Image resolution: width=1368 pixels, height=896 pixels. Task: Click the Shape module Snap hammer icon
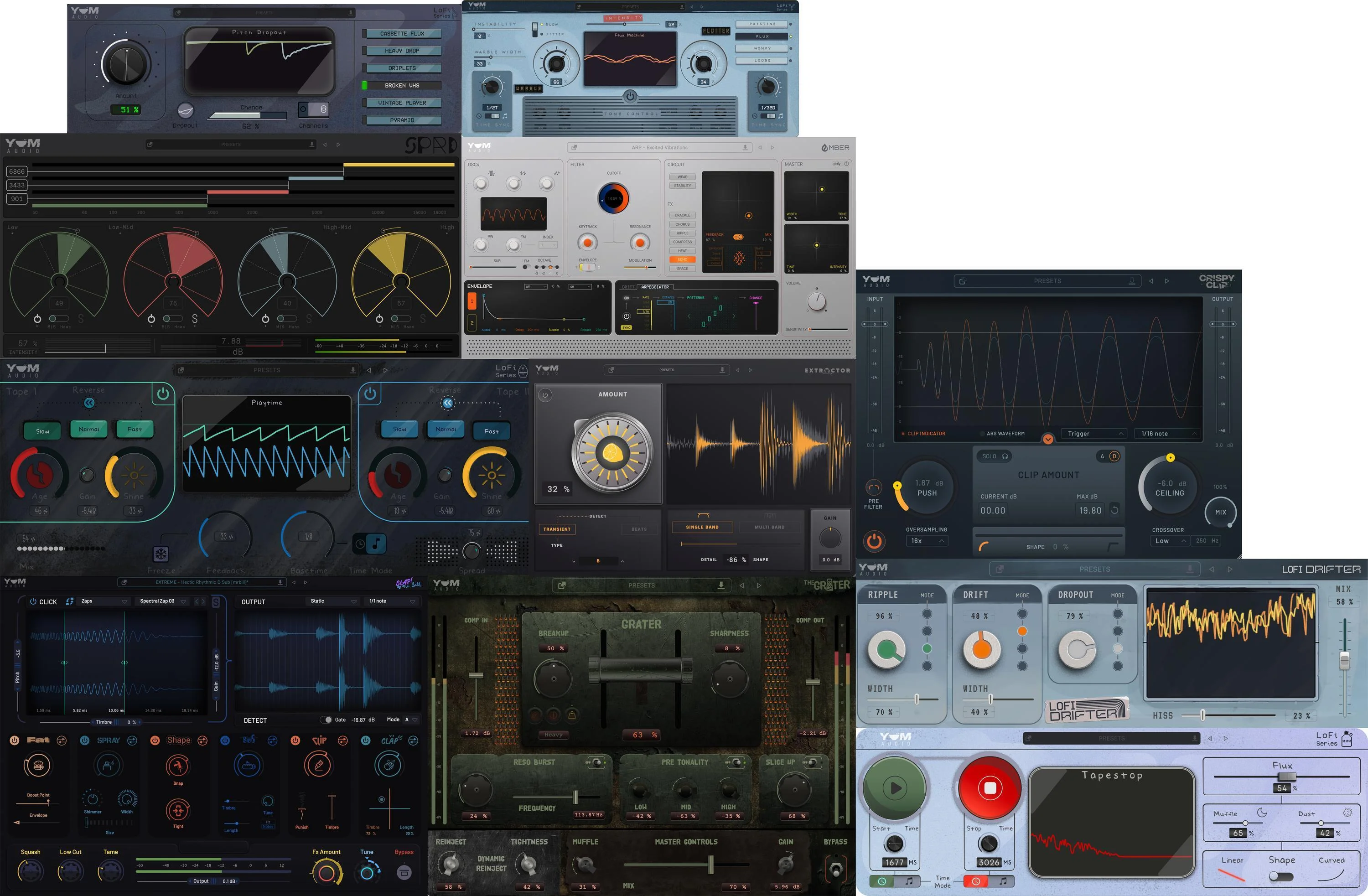[x=177, y=766]
